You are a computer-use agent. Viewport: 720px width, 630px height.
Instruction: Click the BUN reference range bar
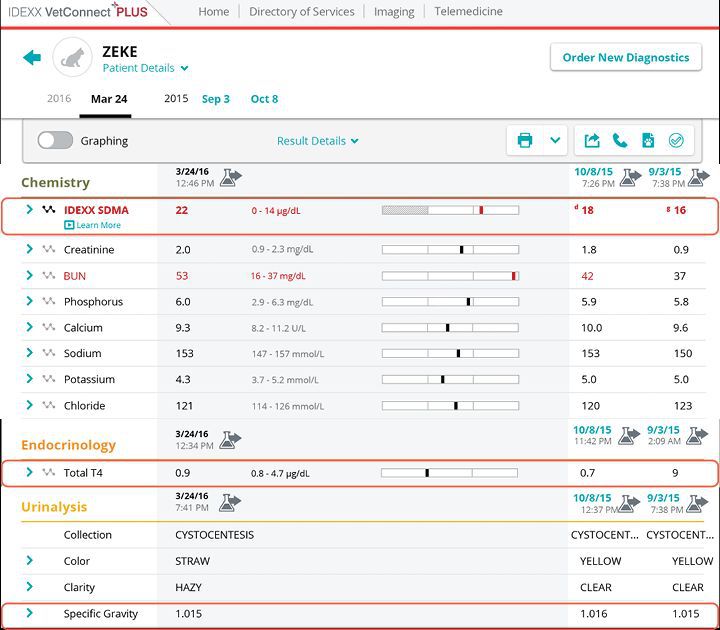point(450,276)
